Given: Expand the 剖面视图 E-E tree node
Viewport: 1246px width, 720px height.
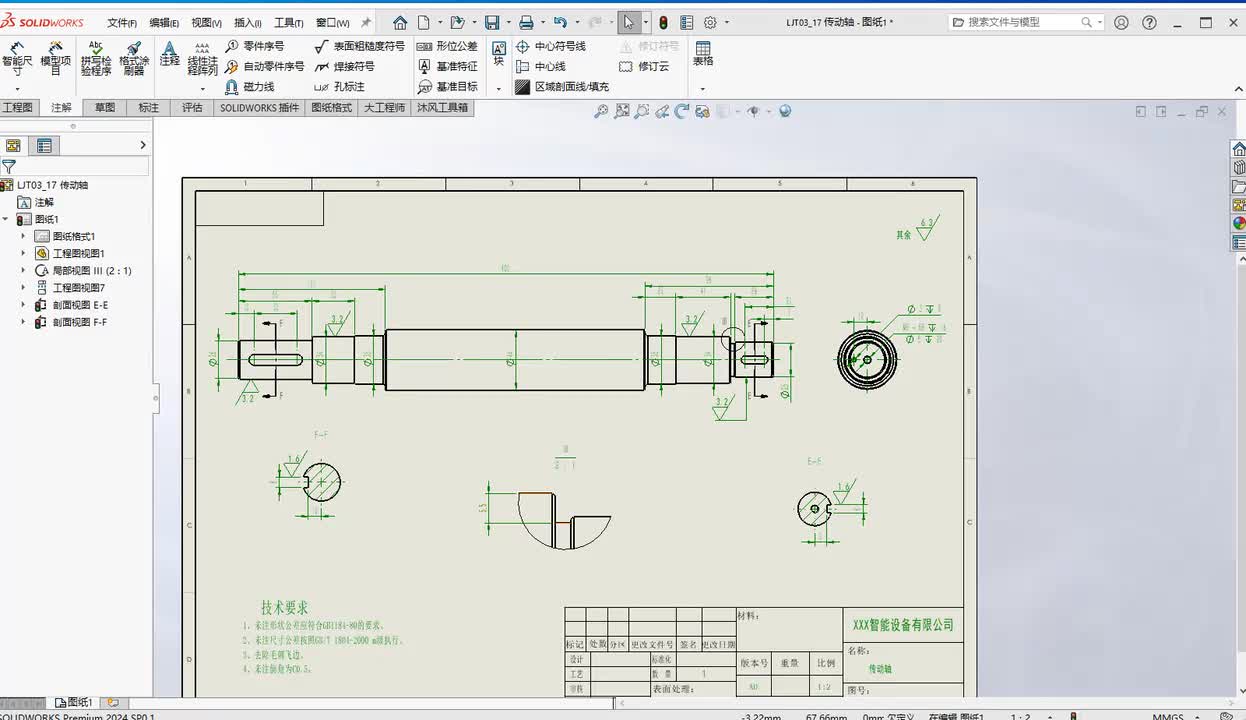Looking at the screenshot, I should click(23, 305).
